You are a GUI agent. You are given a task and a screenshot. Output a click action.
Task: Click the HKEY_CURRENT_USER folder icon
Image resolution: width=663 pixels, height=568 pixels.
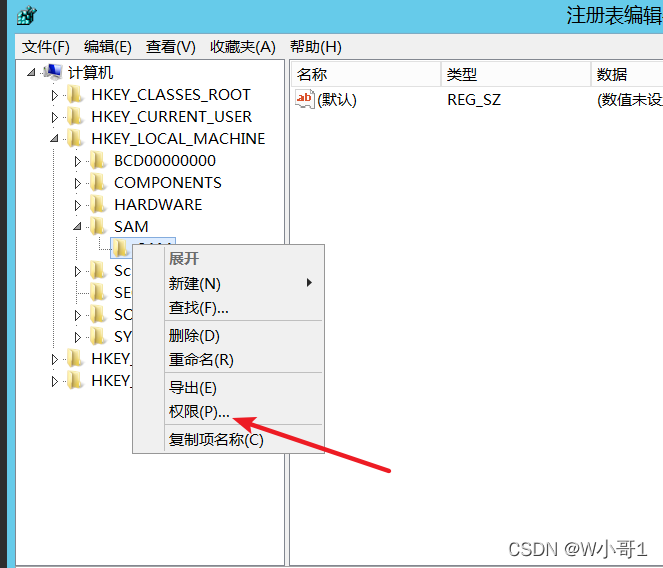coord(75,116)
